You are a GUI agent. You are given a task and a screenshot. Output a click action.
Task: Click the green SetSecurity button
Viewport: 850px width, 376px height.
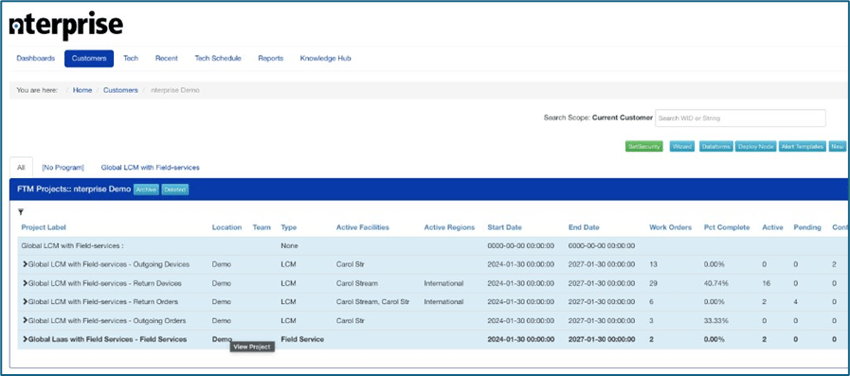[x=644, y=146]
